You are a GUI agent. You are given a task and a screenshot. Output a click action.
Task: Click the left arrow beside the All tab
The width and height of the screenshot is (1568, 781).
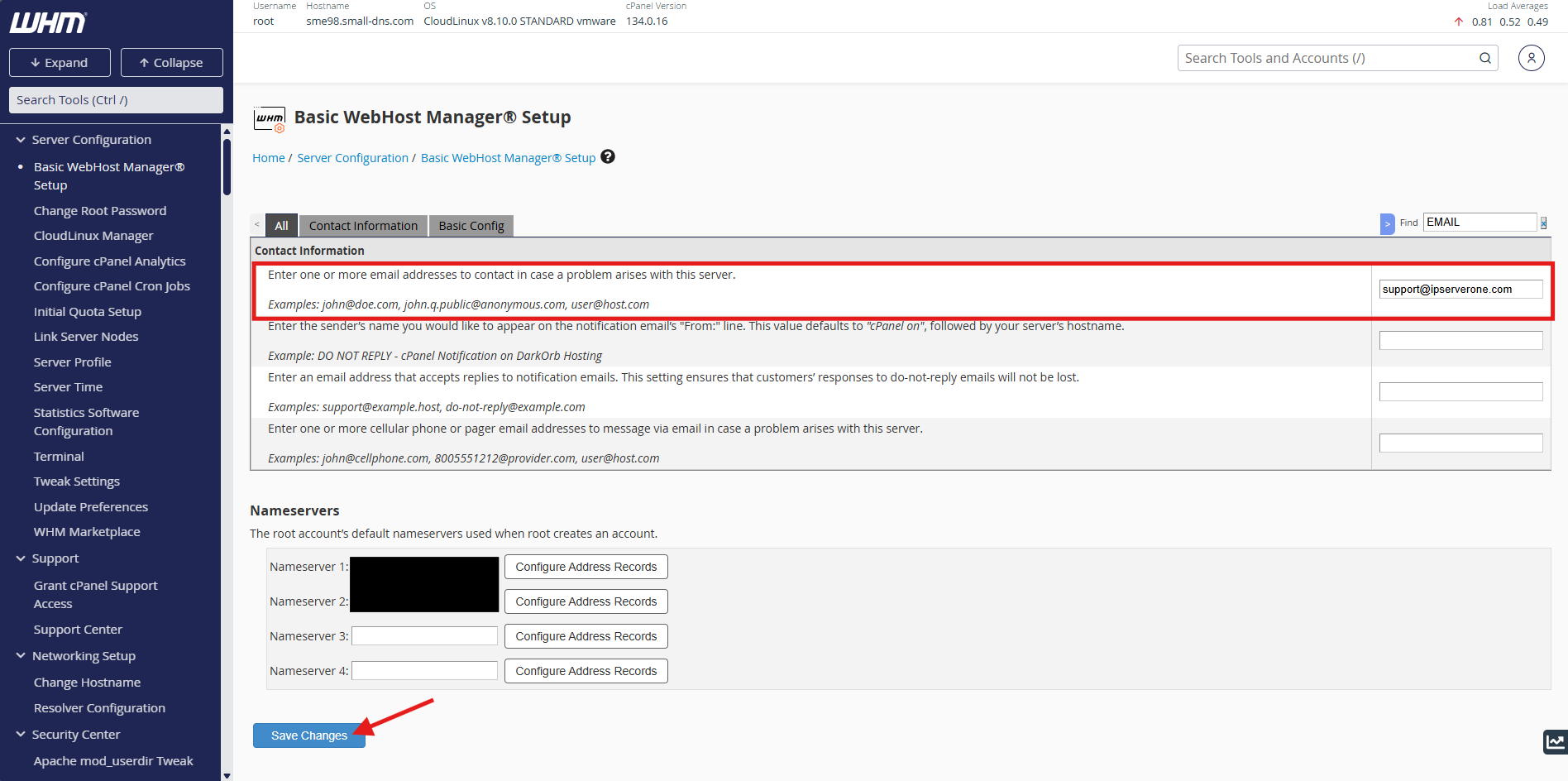pyautogui.click(x=257, y=225)
